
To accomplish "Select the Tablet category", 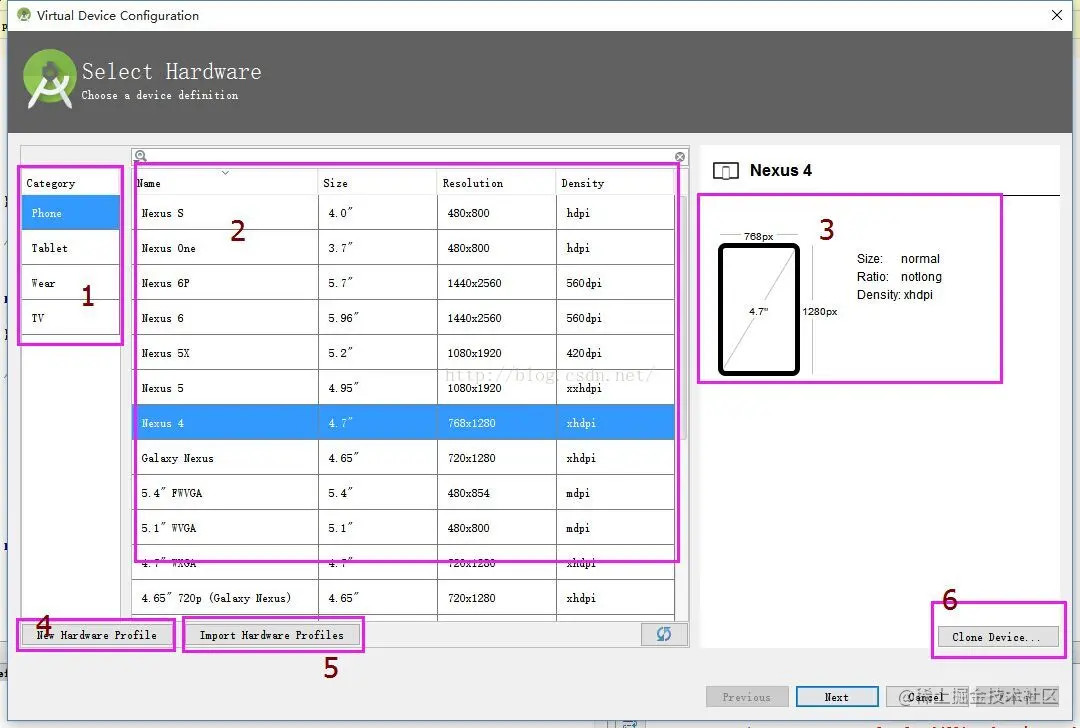I will coord(70,248).
